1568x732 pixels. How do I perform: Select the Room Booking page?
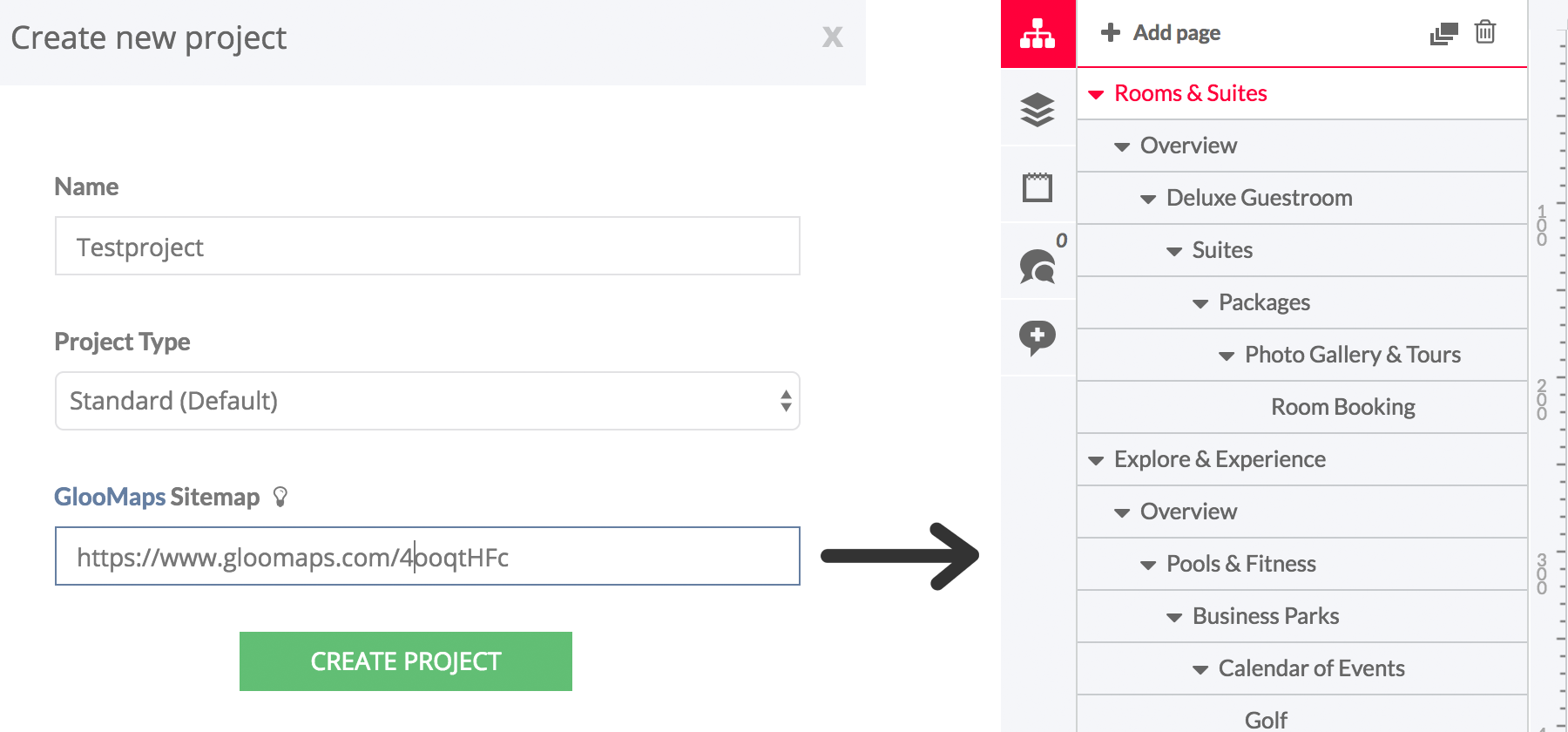pos(1342,407)
